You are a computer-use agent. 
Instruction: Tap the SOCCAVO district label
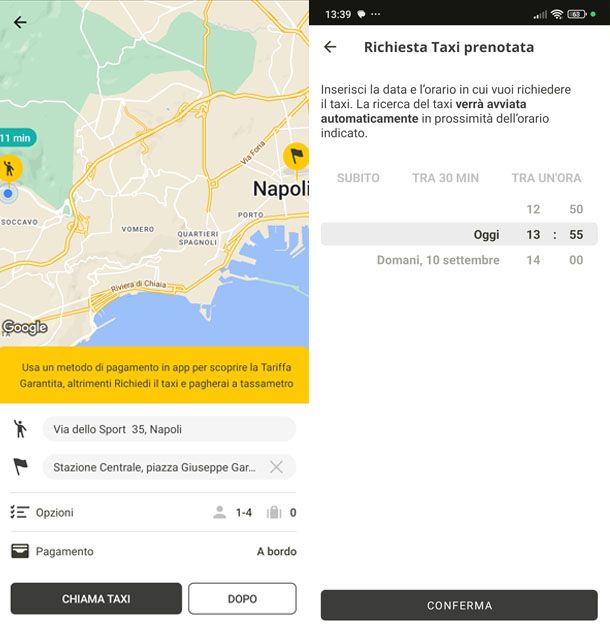pos(19,222)
